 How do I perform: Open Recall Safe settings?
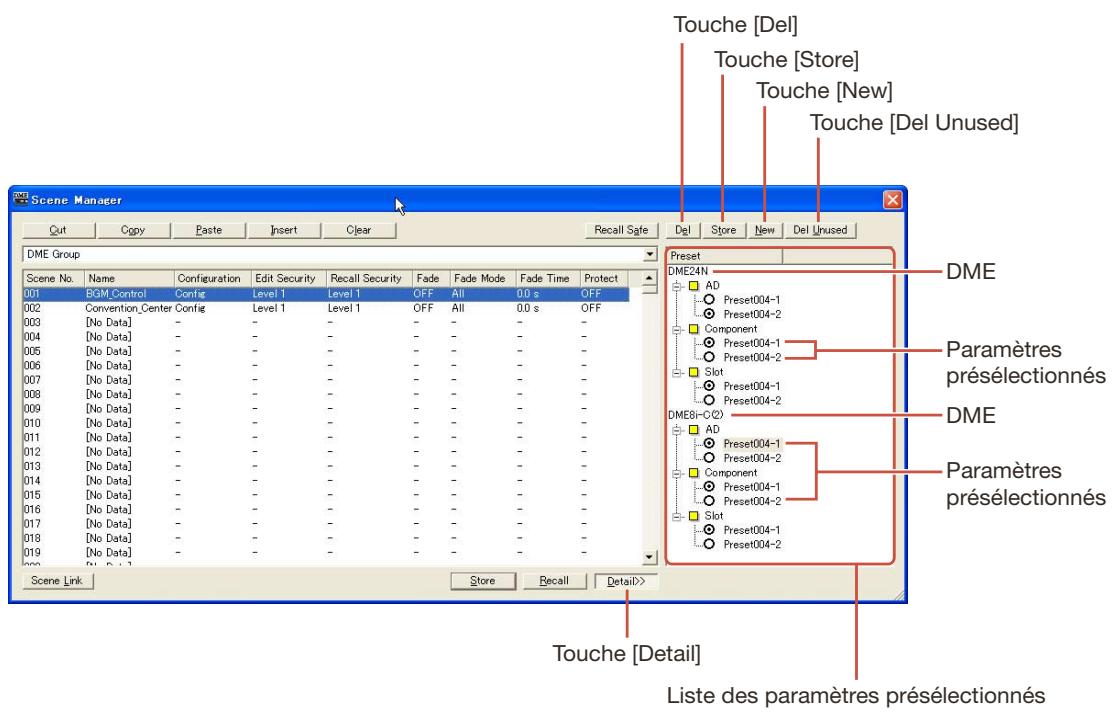pos(621,230)
